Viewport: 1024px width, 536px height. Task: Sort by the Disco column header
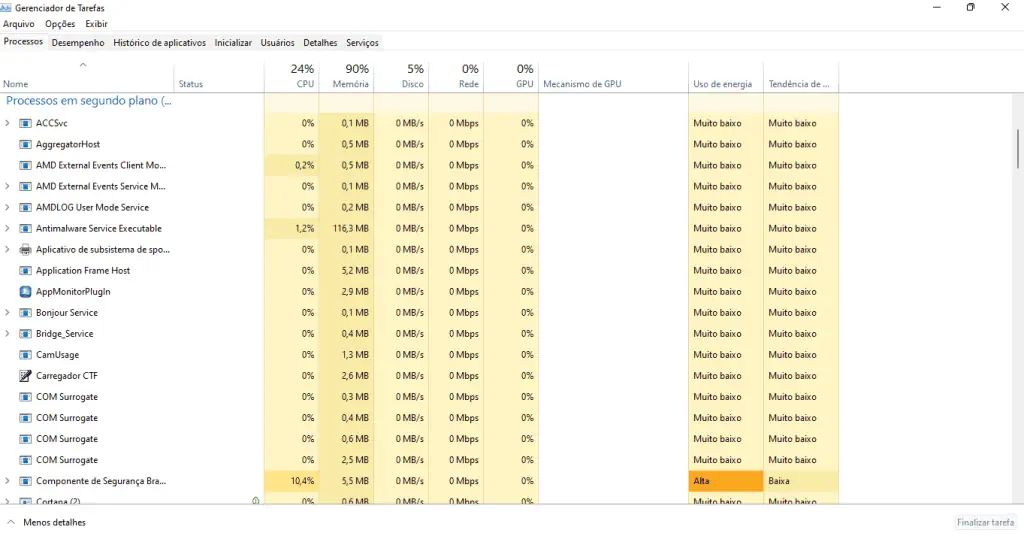coord(401,77)
